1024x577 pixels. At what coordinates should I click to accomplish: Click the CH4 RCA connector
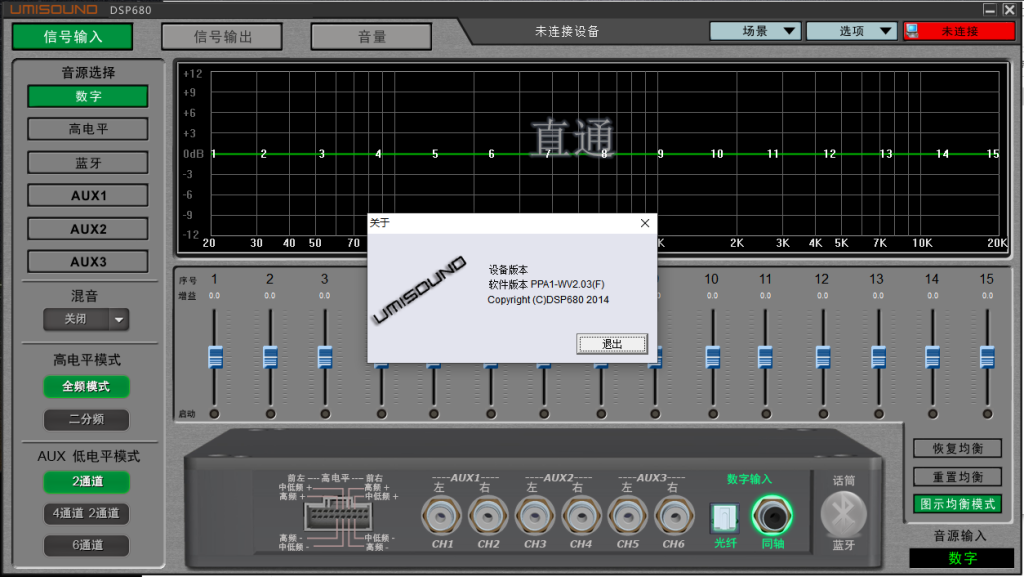pos(581,516)
